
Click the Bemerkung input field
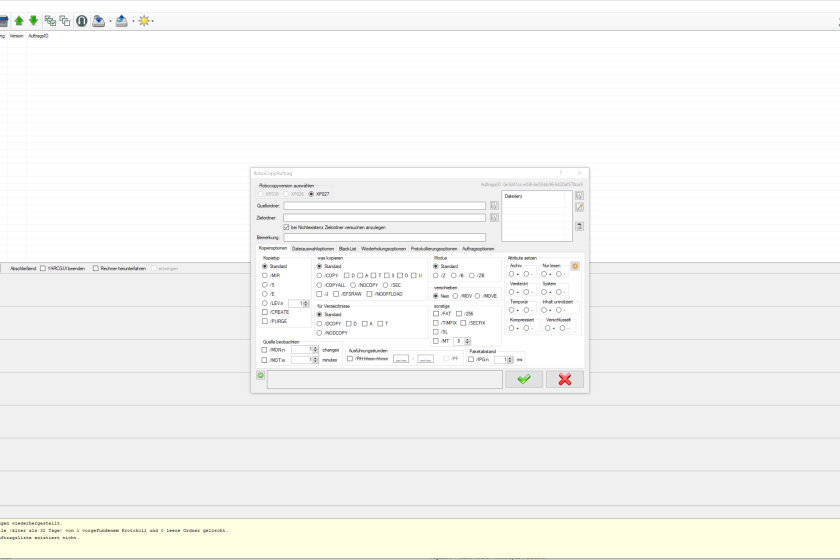[384, 237]
